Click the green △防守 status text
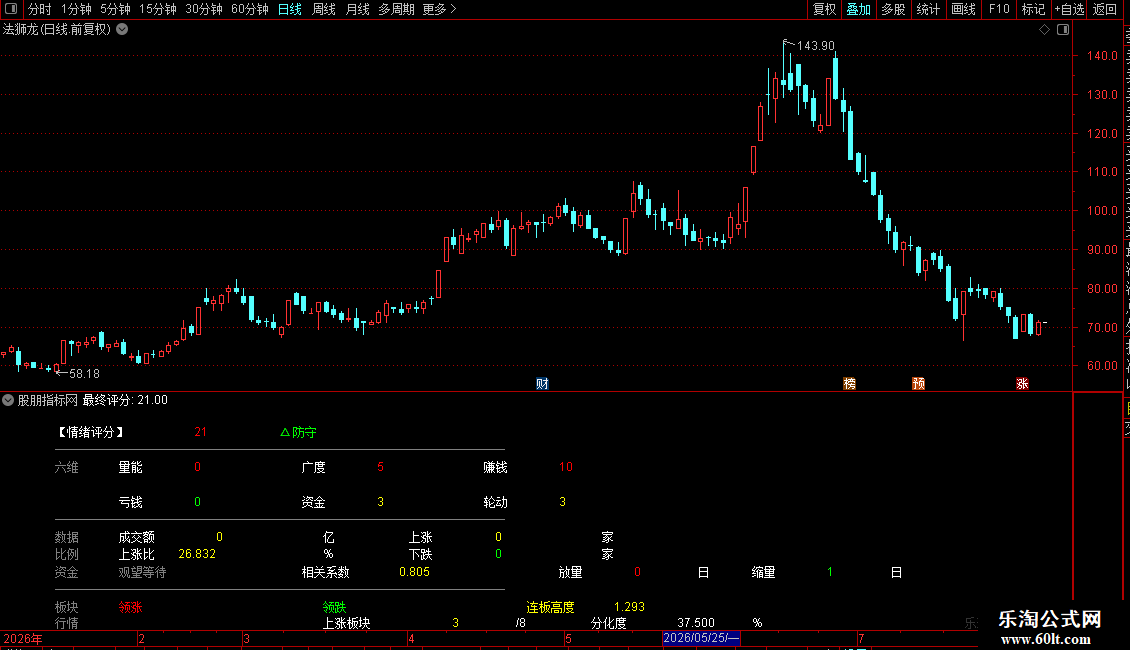1130x650 pixels. 298,432
